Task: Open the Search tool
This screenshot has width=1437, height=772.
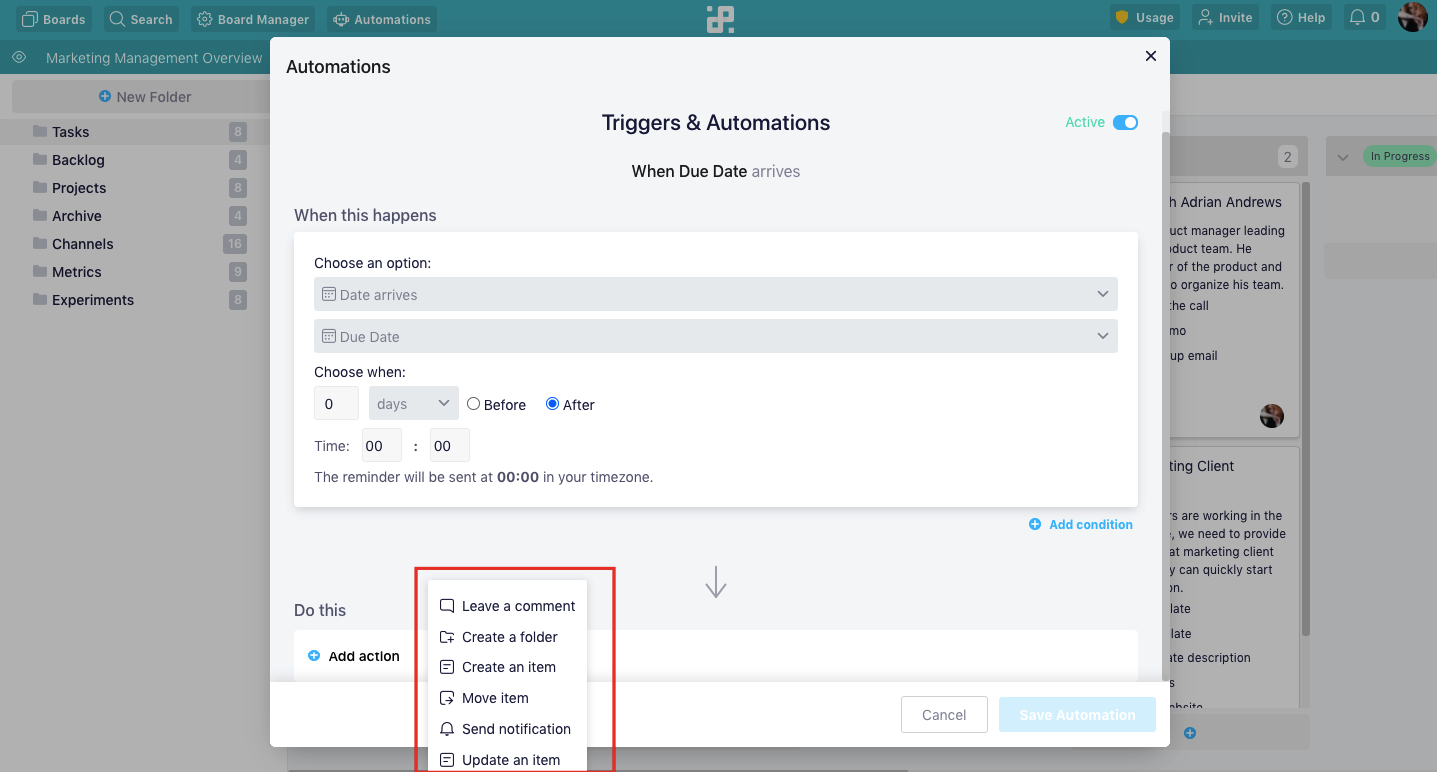Action: pos(141,18)
